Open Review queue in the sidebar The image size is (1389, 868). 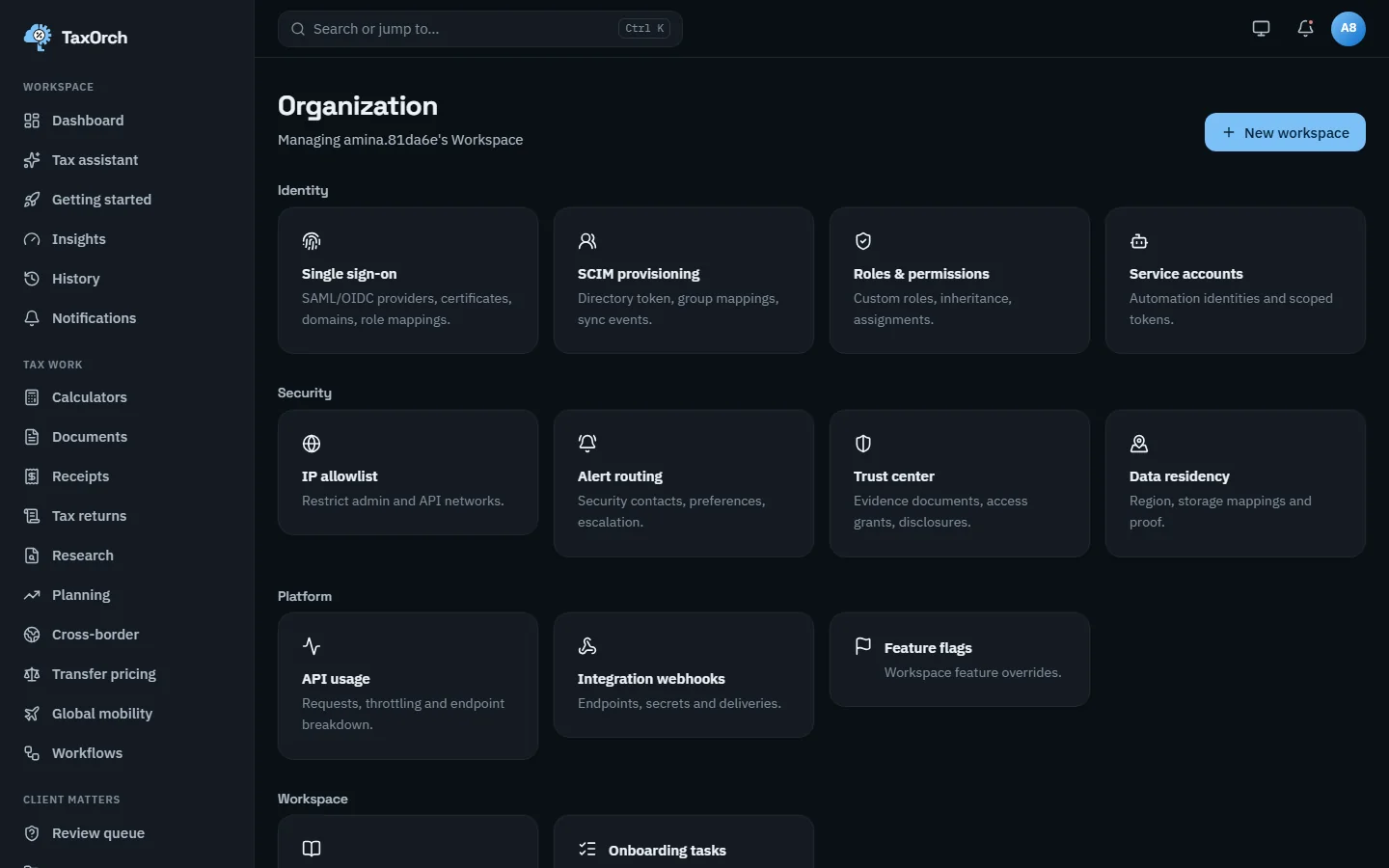point(127,833)
